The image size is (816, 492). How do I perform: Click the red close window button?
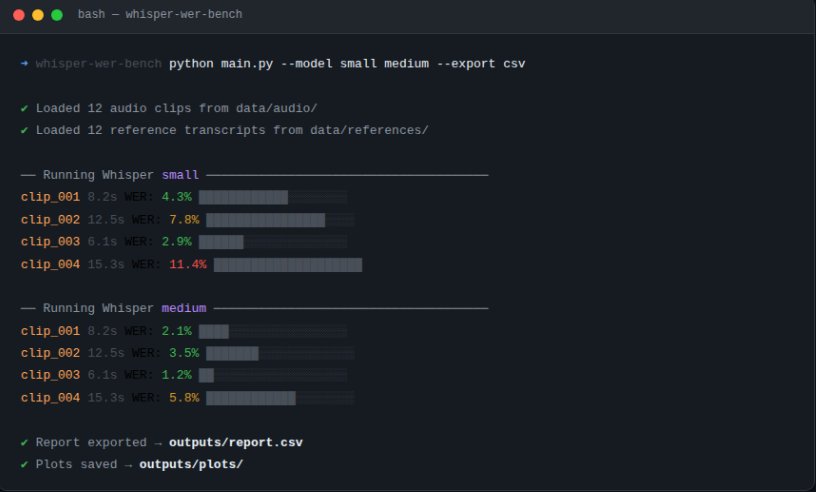pyautogui.click(x=19, y=15)
